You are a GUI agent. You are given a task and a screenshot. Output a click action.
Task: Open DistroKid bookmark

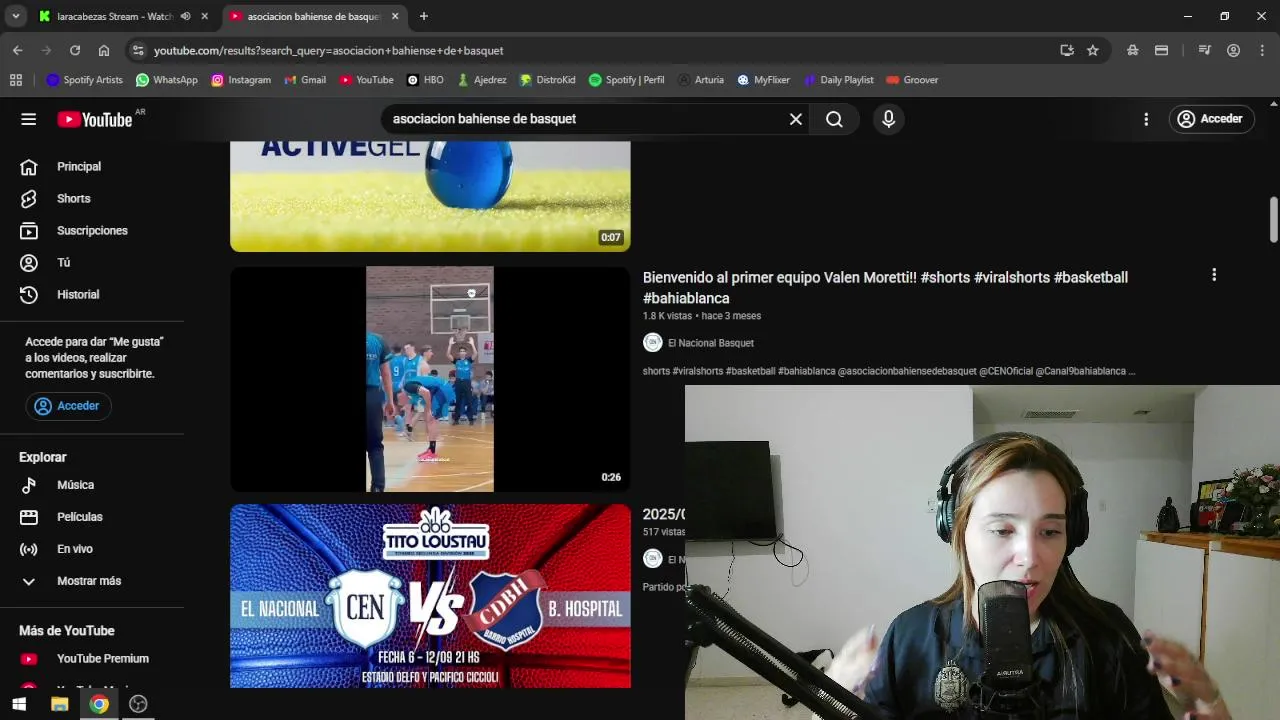coord(547,80)
